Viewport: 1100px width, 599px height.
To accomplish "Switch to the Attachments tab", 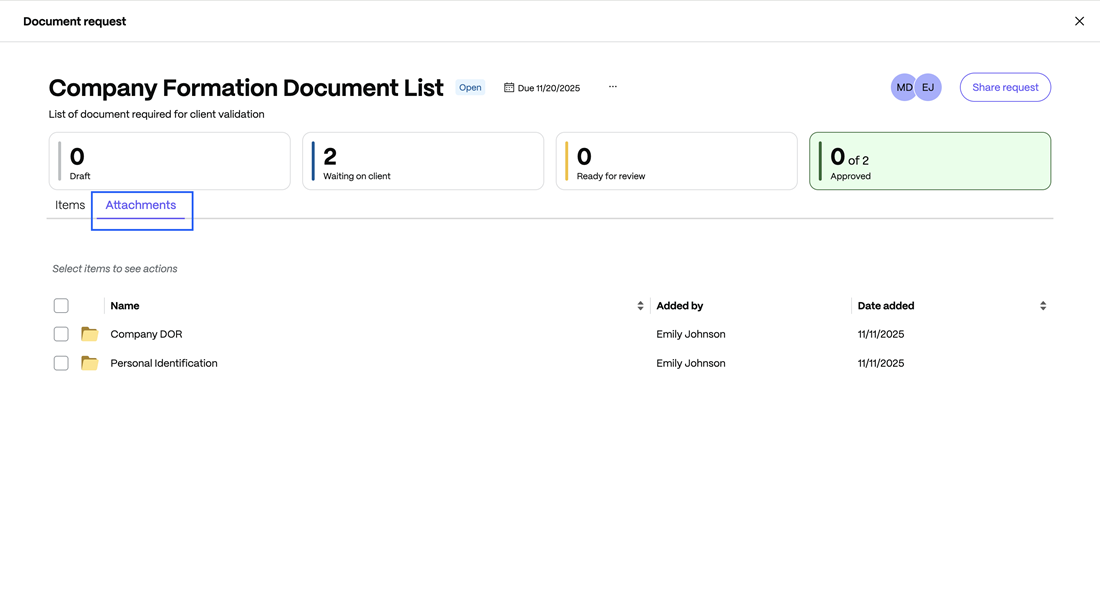I will point(141,205).
